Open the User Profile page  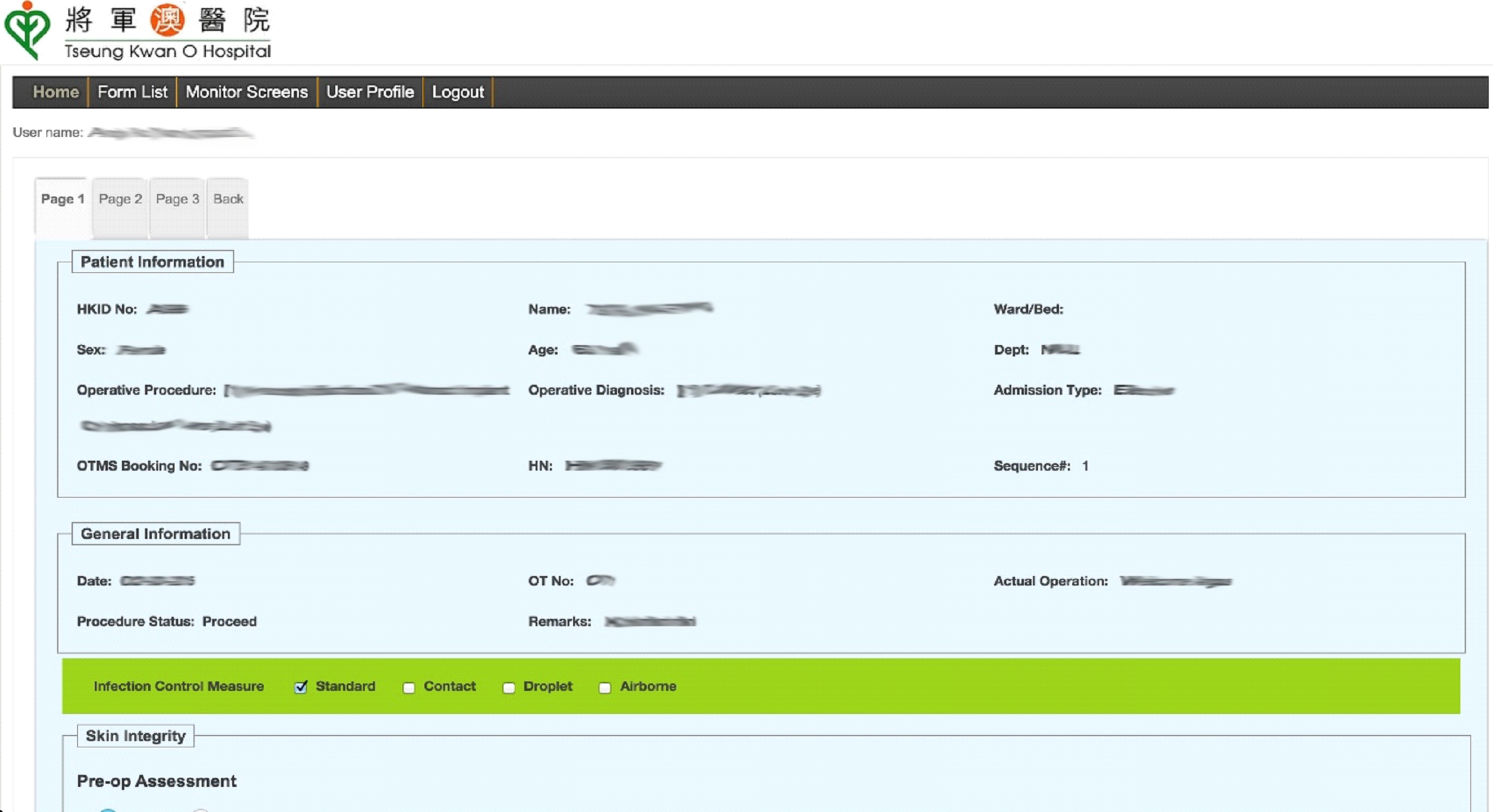[370, 92]
